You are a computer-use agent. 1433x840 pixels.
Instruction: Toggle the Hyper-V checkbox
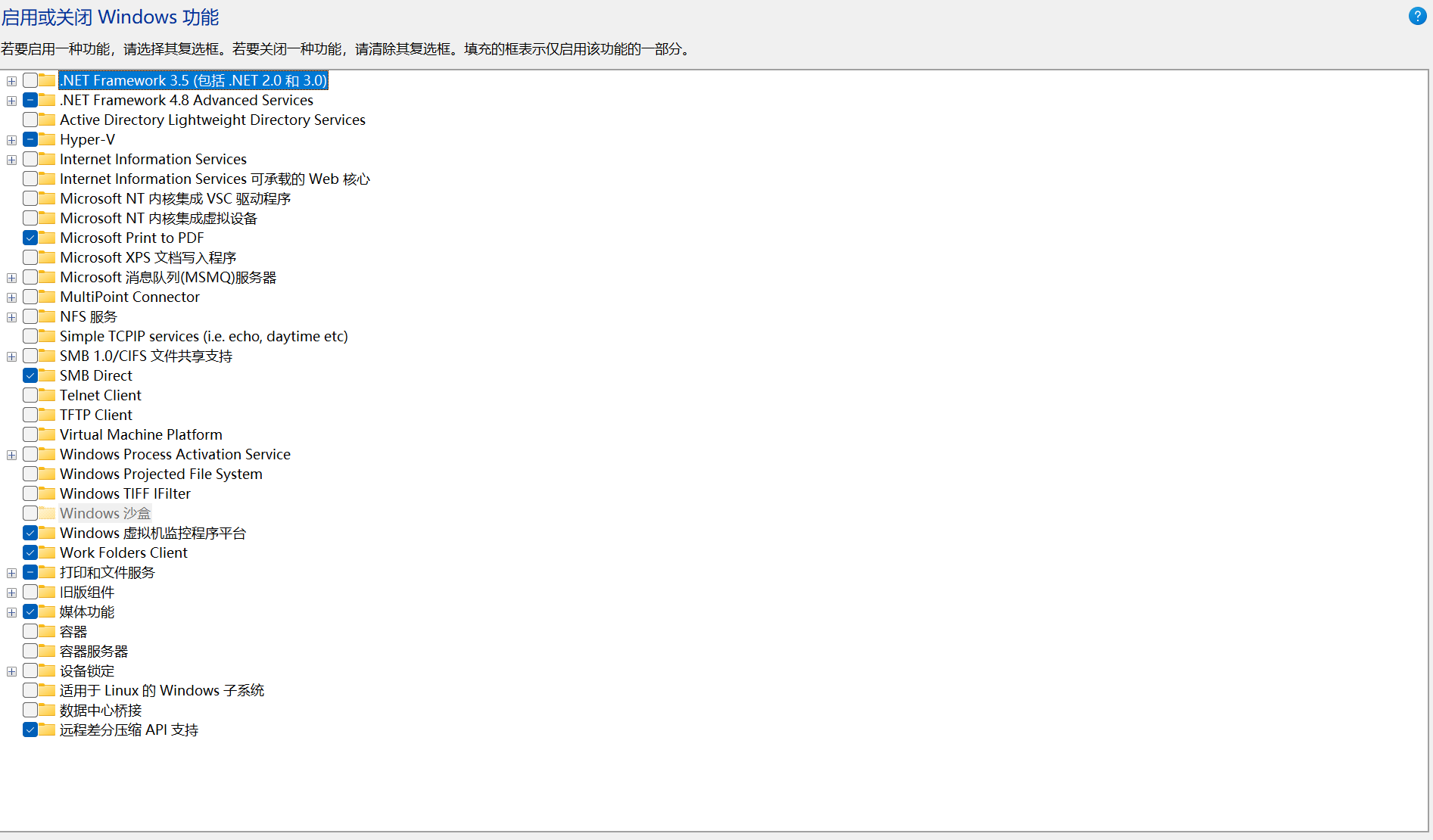[x=30, y=139]
